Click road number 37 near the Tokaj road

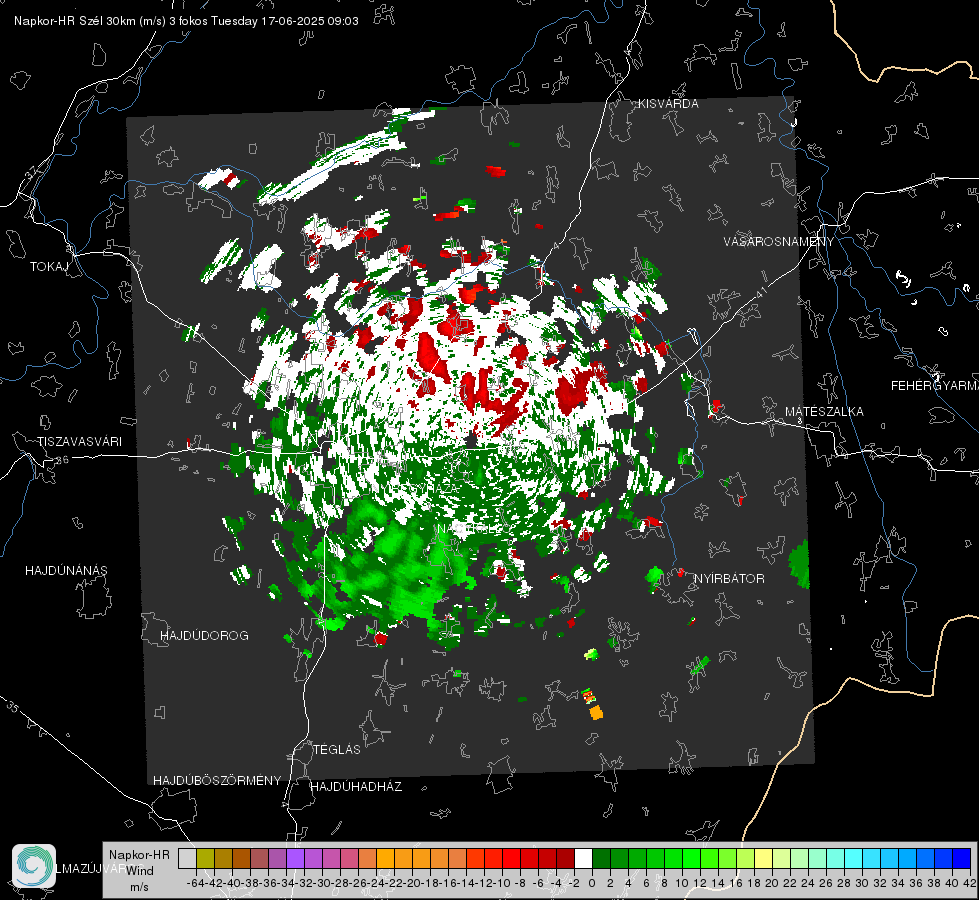[x=32, y=172]
